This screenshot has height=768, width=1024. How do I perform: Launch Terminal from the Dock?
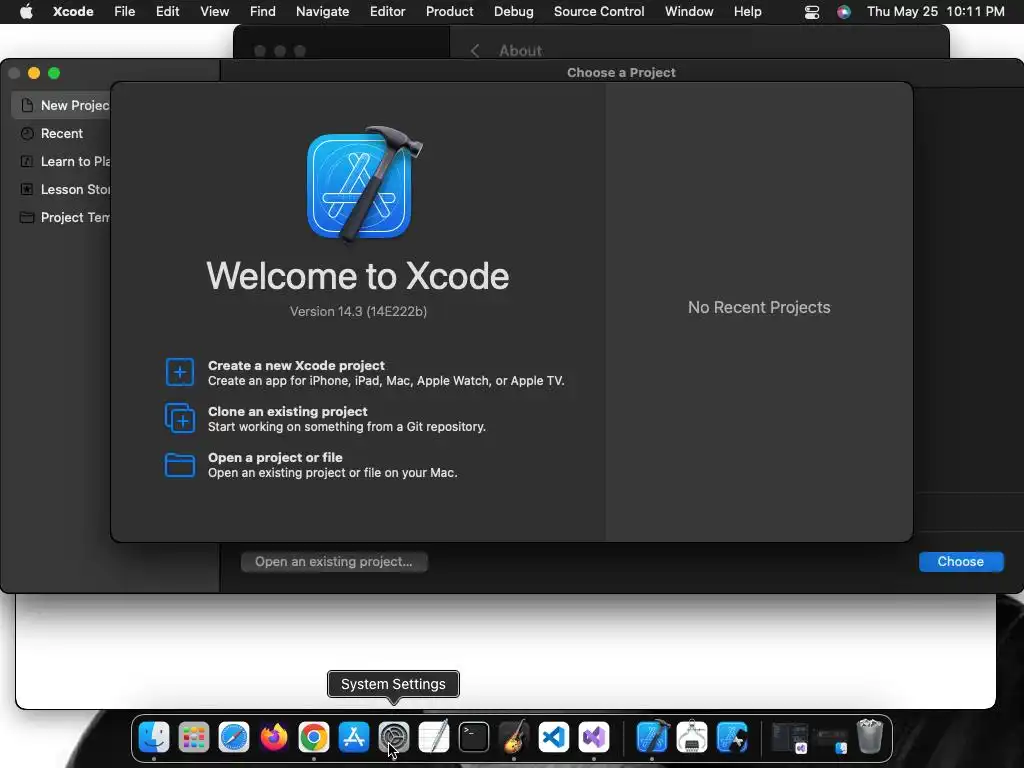[474, 737]
